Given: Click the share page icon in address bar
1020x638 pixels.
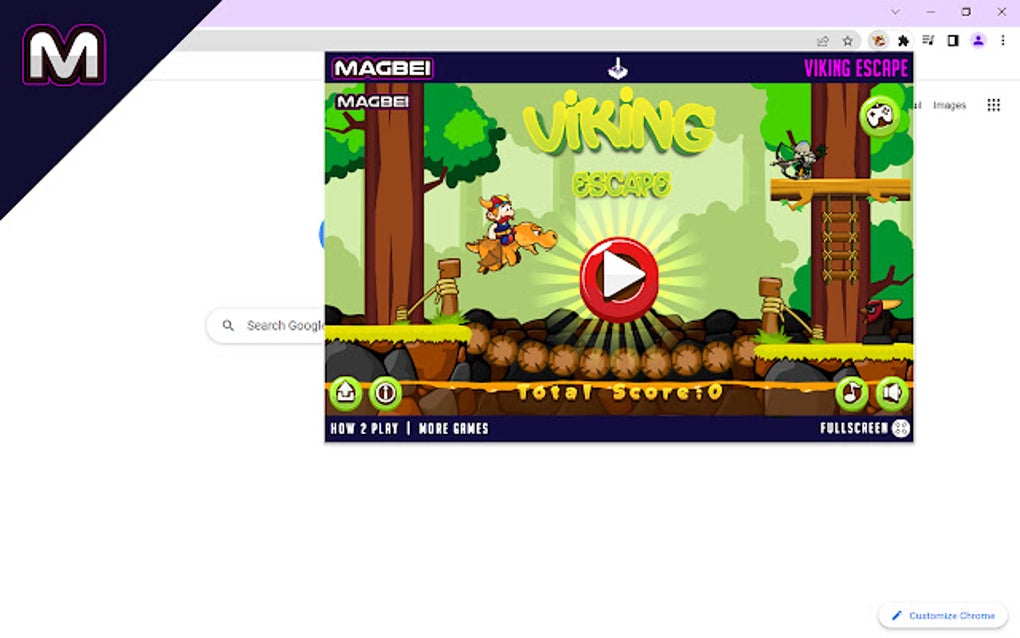Looking at the screenshot, I should click(x=823, y=41).
